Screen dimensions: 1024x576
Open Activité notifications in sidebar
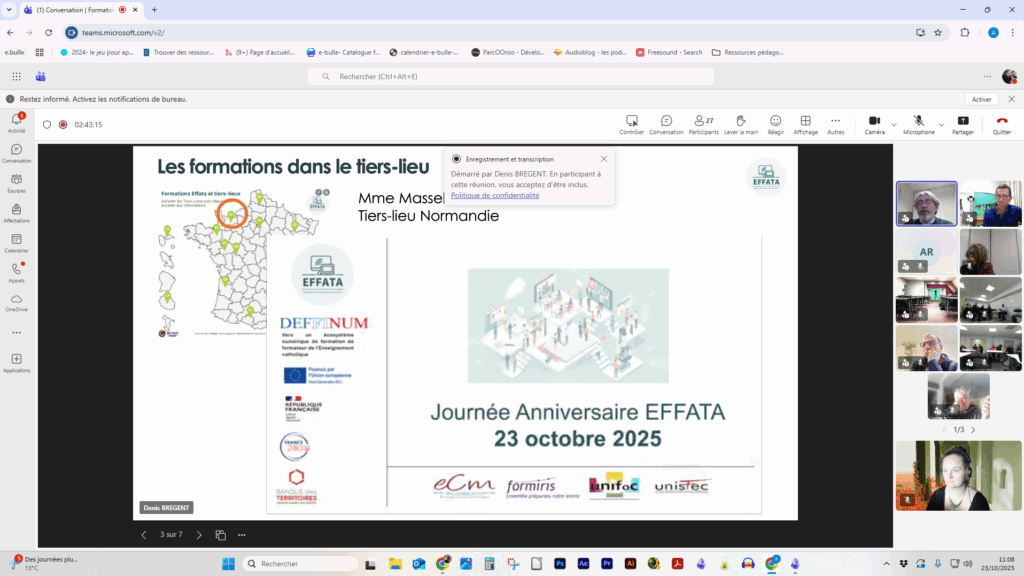[16, 123]
